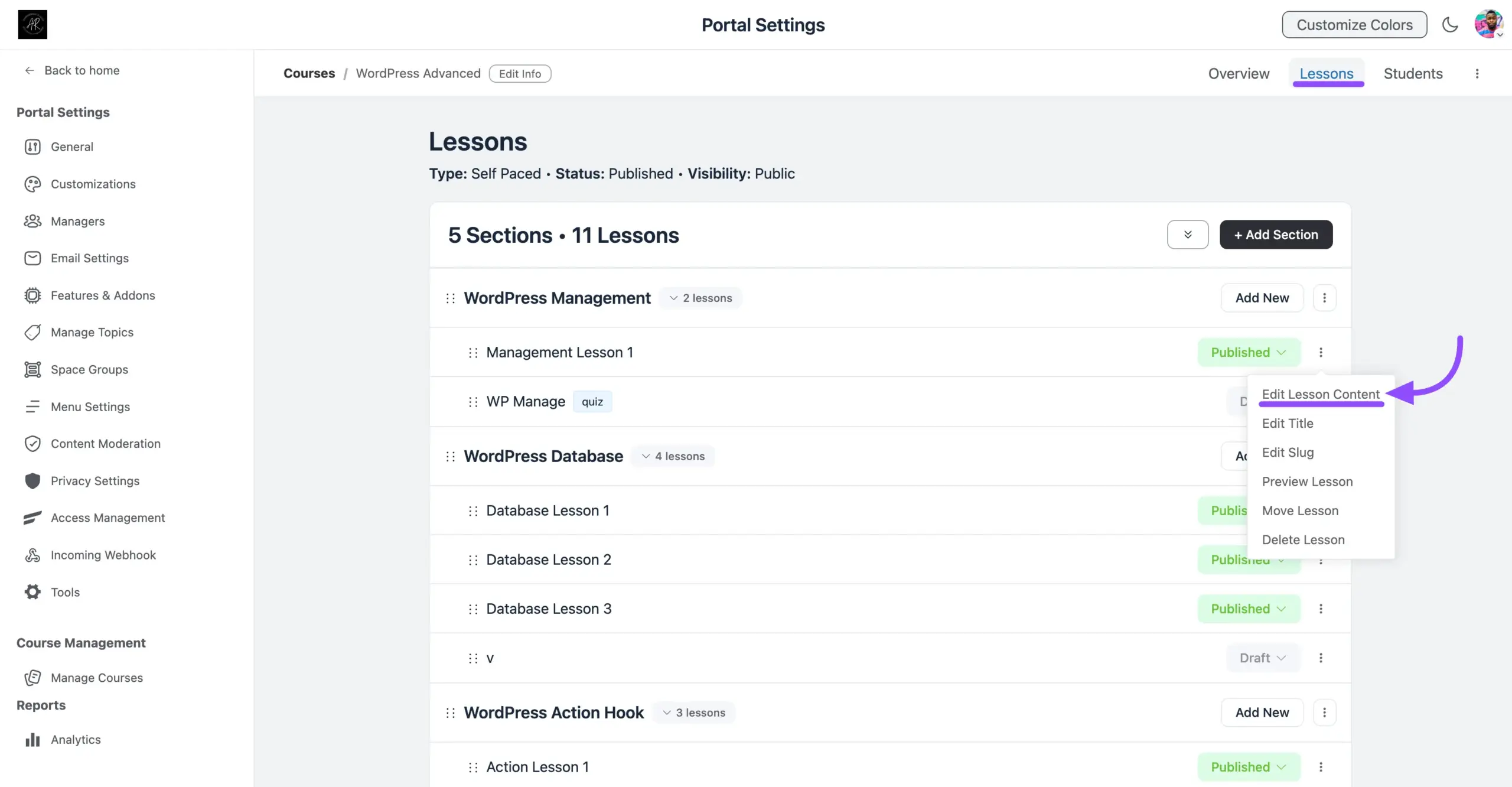
Task: Click drag handle of Management Lesson 1
Action: pyautogui.click(x=472, y=353)
